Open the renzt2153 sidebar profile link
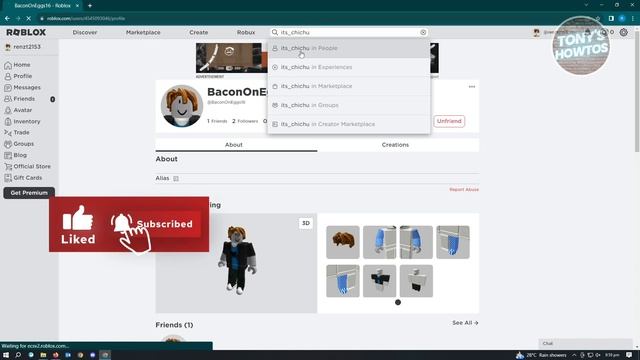640x360 pixels. pyautogui.click(x=23, y=47)
